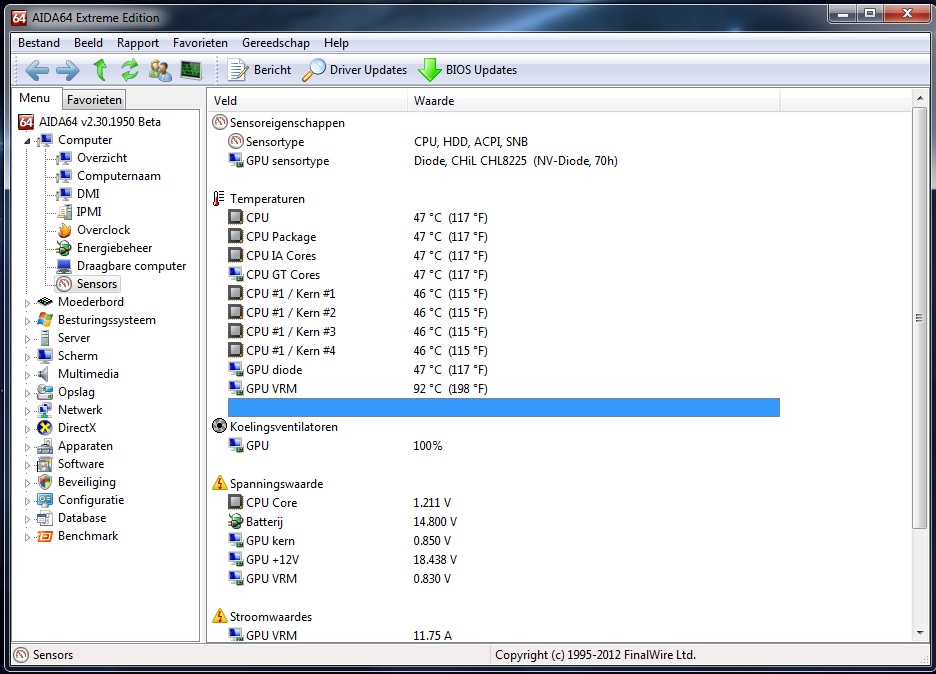Click the BIOS Updates green arrow icon
936x674 pixels.
tap(430, 70)
